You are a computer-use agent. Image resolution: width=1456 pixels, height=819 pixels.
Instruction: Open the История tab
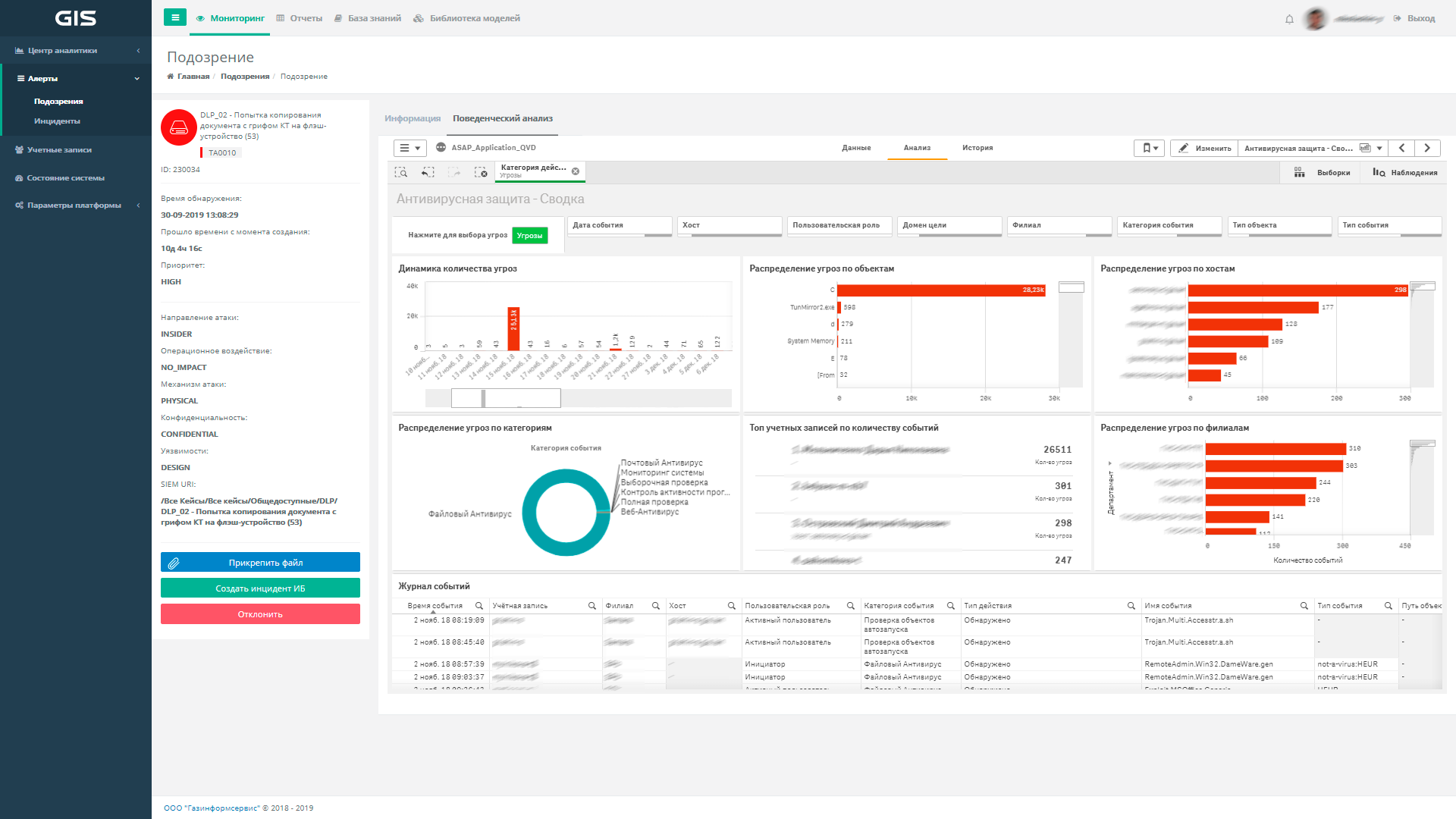tap(977, 148)
